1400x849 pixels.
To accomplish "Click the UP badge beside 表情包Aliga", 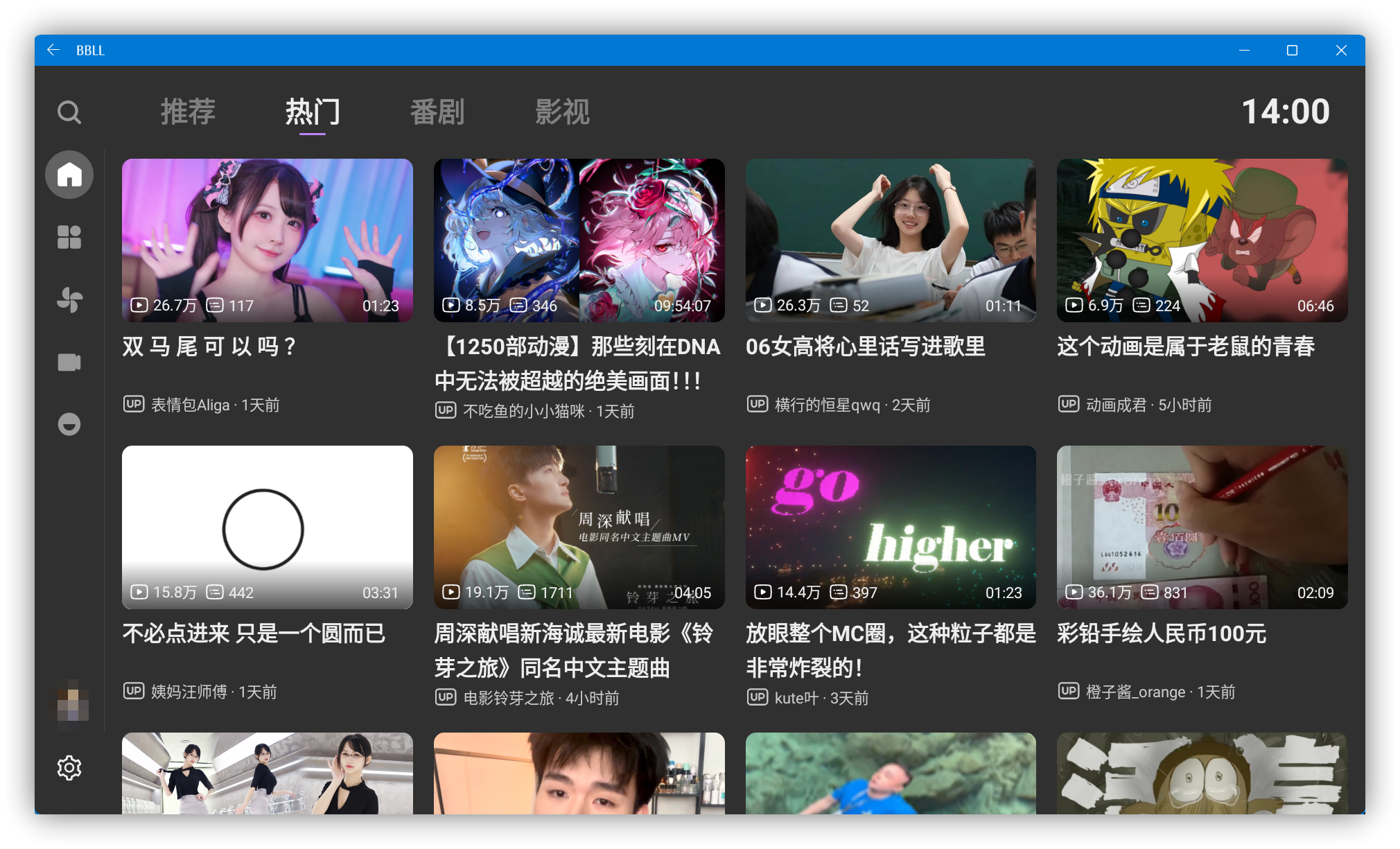I will click(133, 404).
